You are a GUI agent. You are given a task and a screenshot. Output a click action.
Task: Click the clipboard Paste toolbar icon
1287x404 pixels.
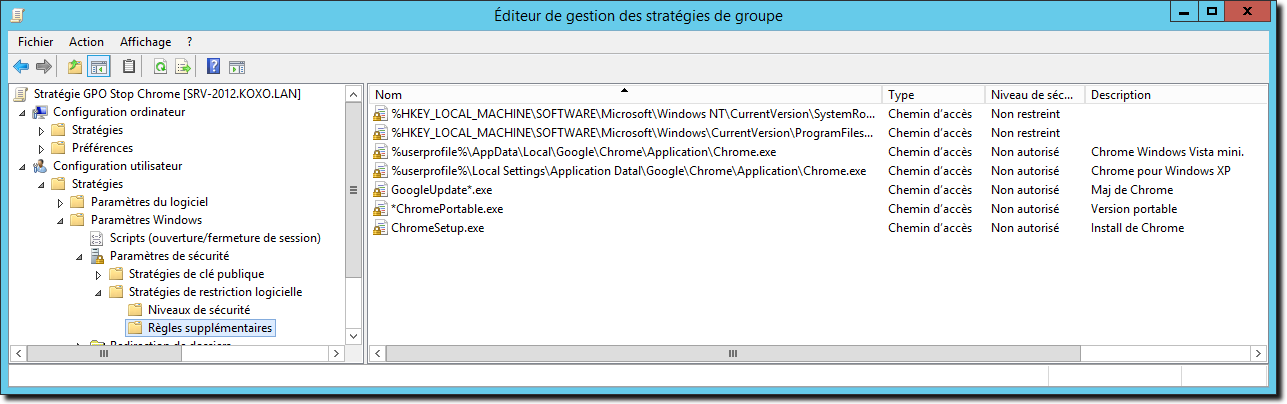(x=128, y=67)
